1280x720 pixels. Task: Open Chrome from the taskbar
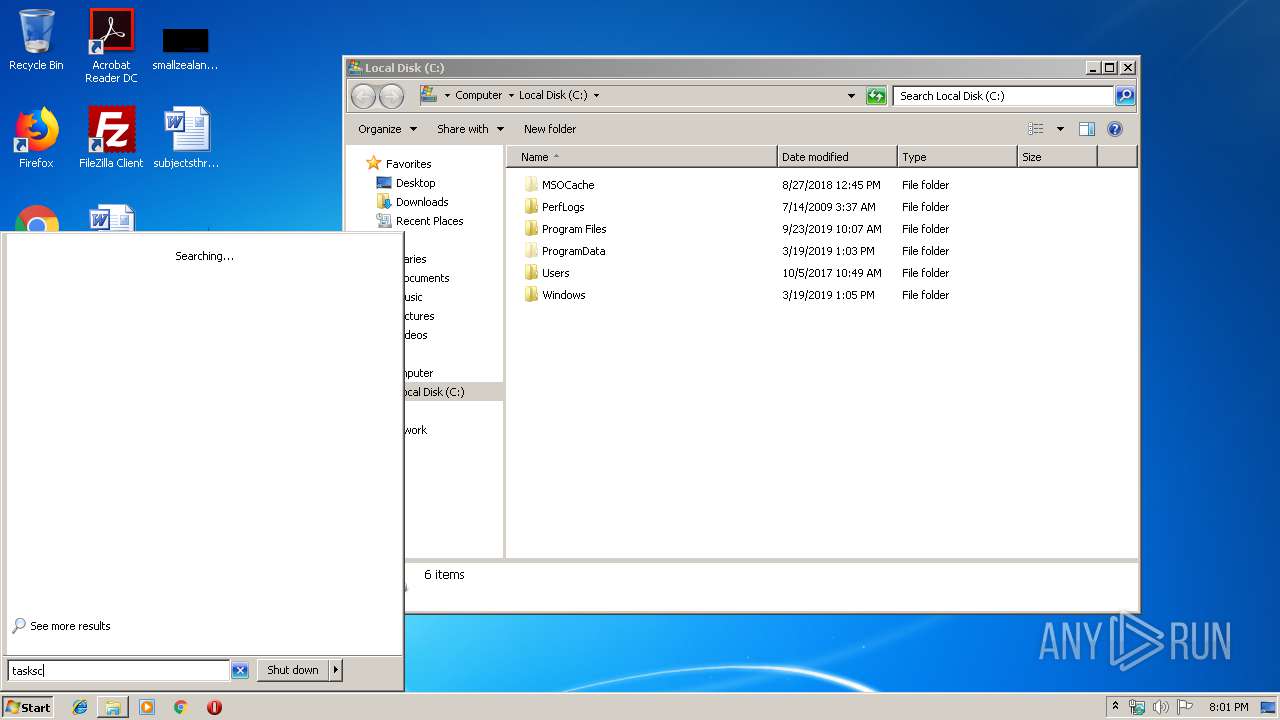point(181,707)
